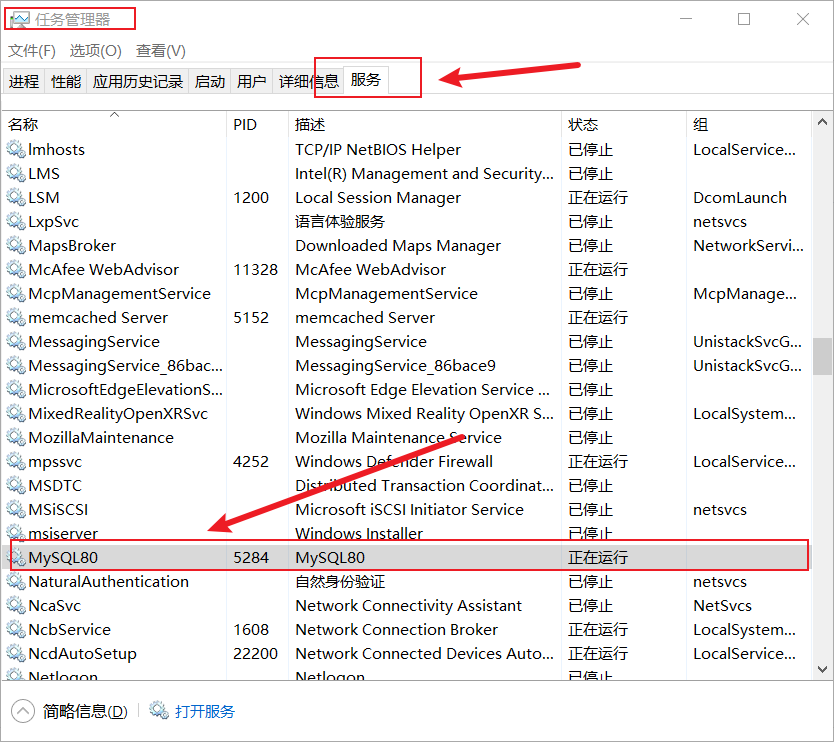
Task: Switch to the 详细信息 tab
Action: pos(308,81)
